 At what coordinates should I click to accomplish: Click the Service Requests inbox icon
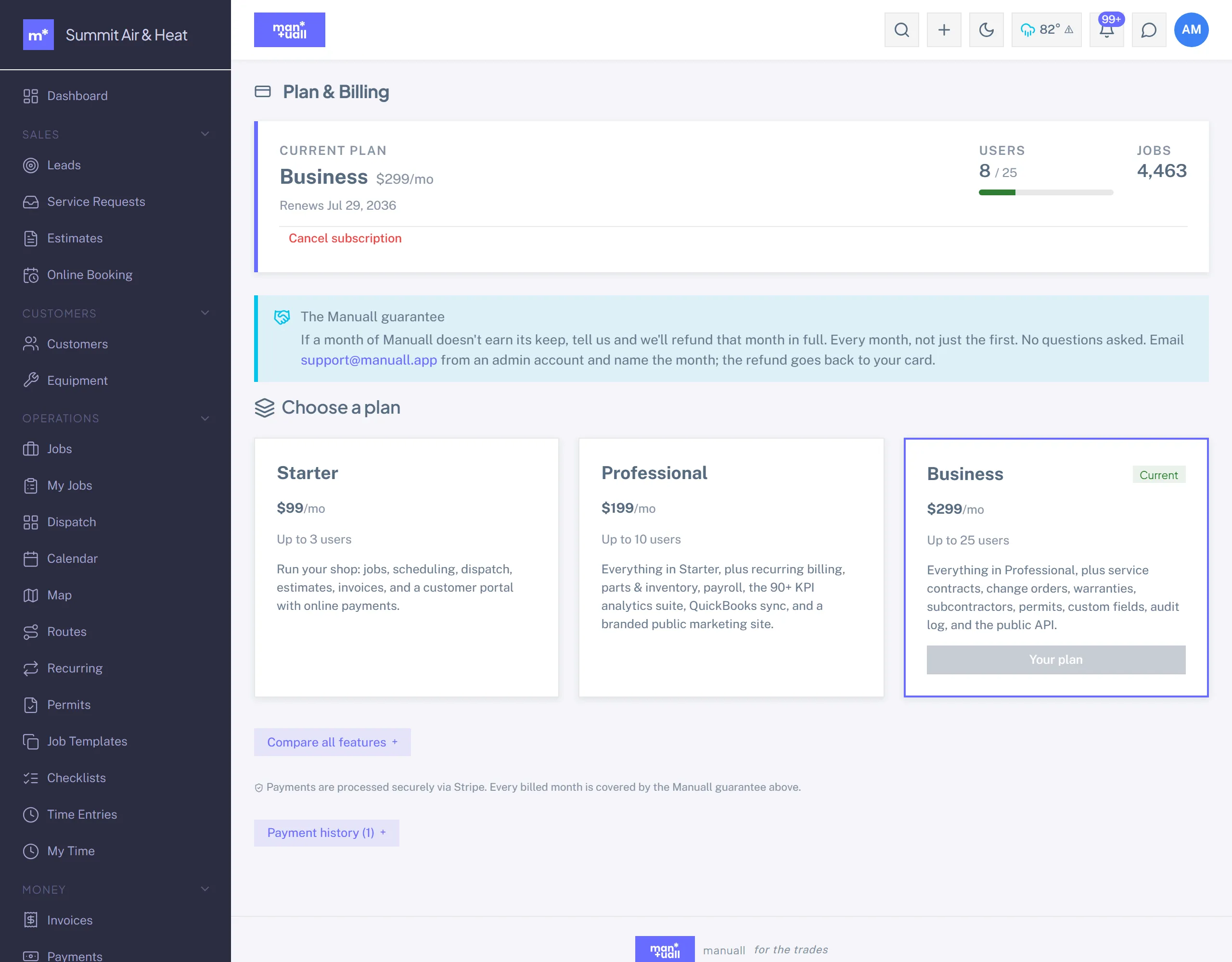pyautogui.click(x=30, y=202)
